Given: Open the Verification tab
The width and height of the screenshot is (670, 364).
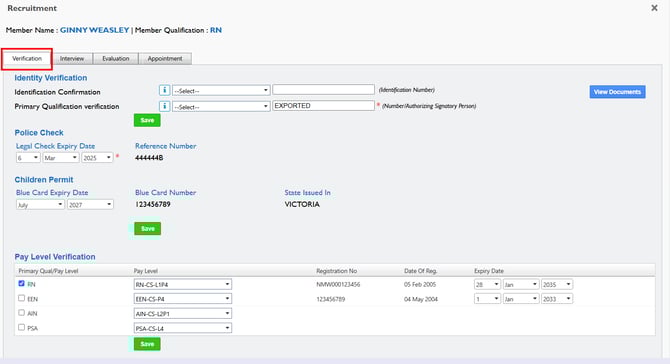Looking at the screenshot, I should click(x=27, y=59).
